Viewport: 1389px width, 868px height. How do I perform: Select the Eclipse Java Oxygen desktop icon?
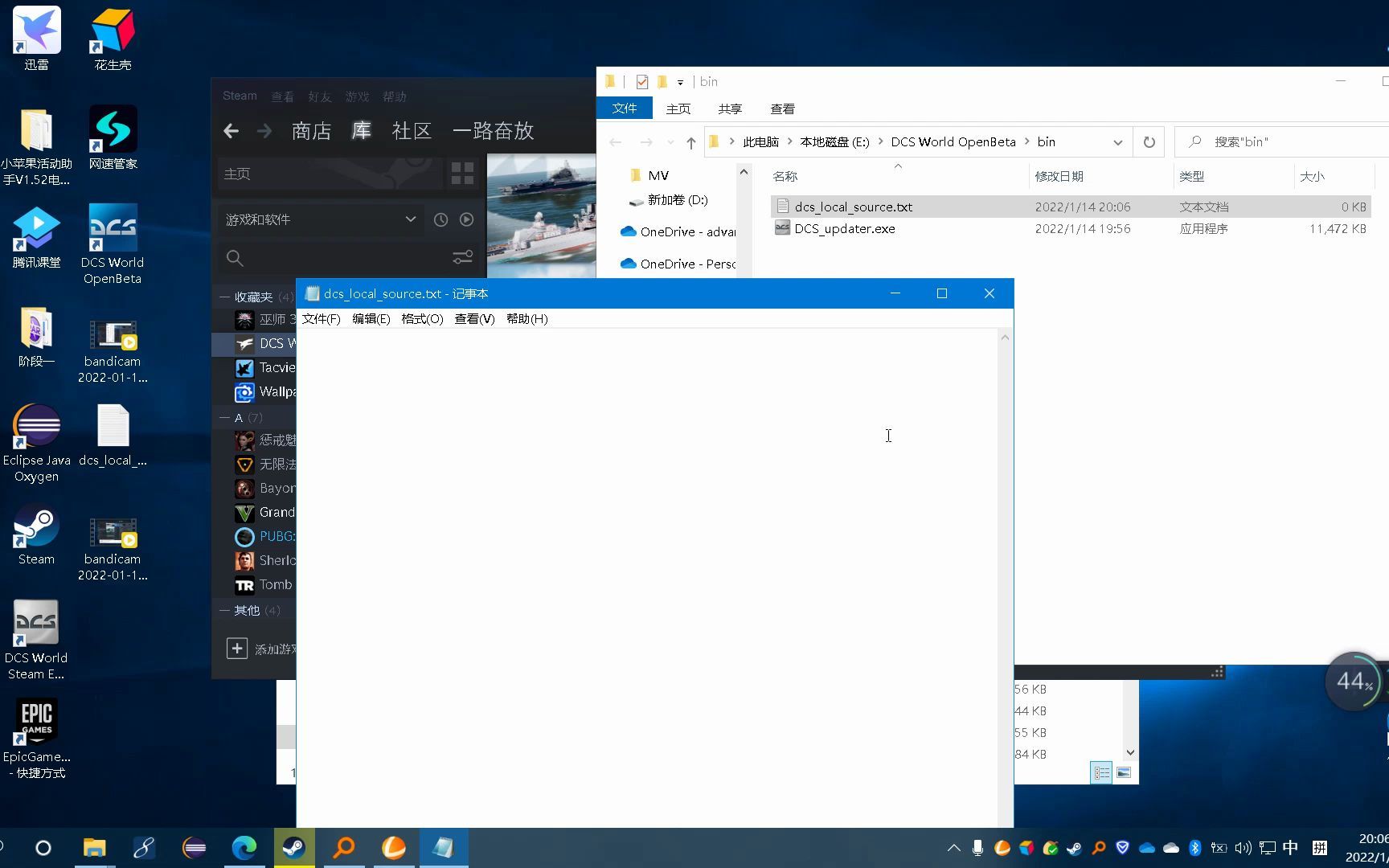(36, 443)
